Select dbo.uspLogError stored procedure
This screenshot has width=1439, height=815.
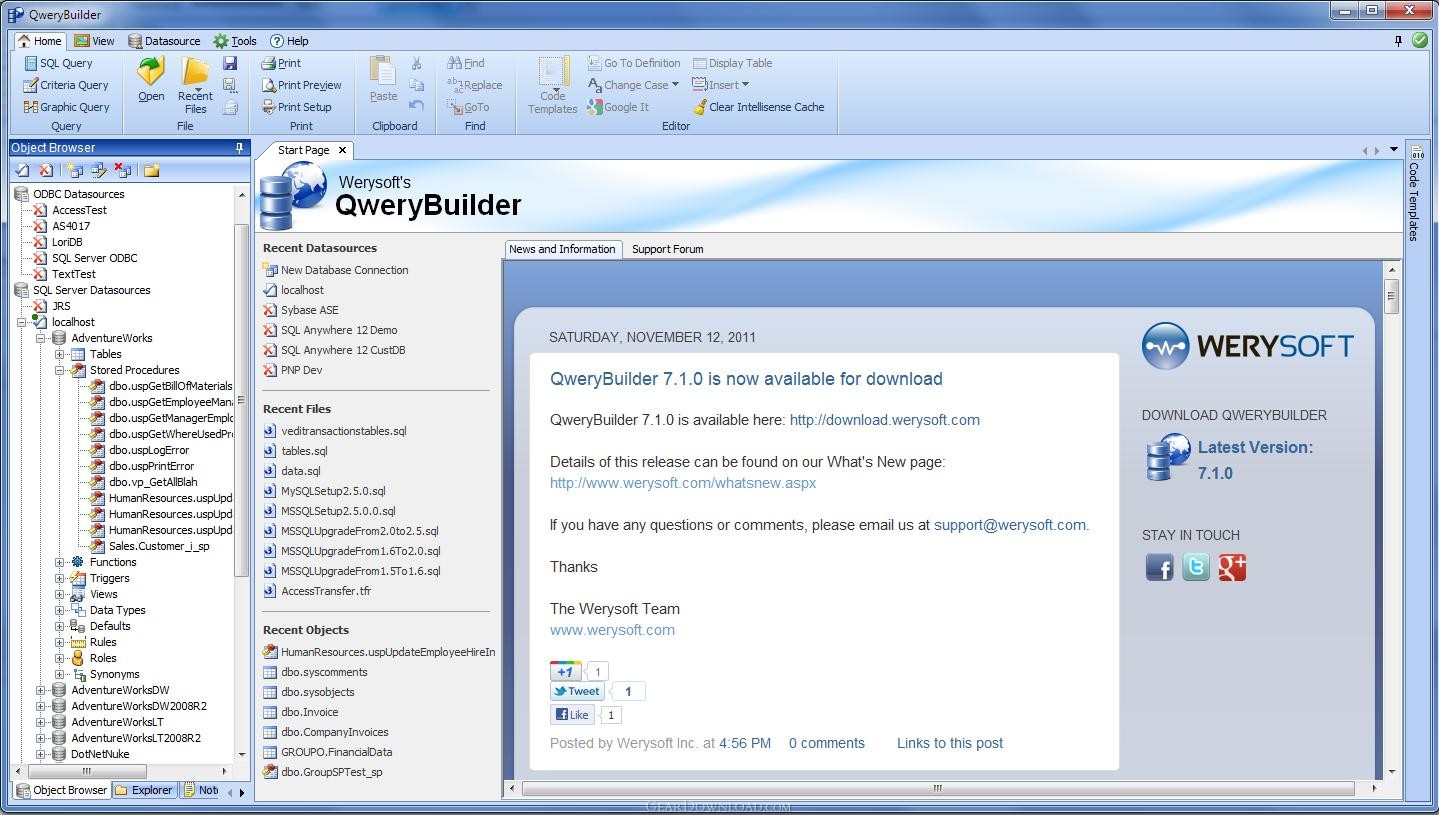[x=149, y=450]
